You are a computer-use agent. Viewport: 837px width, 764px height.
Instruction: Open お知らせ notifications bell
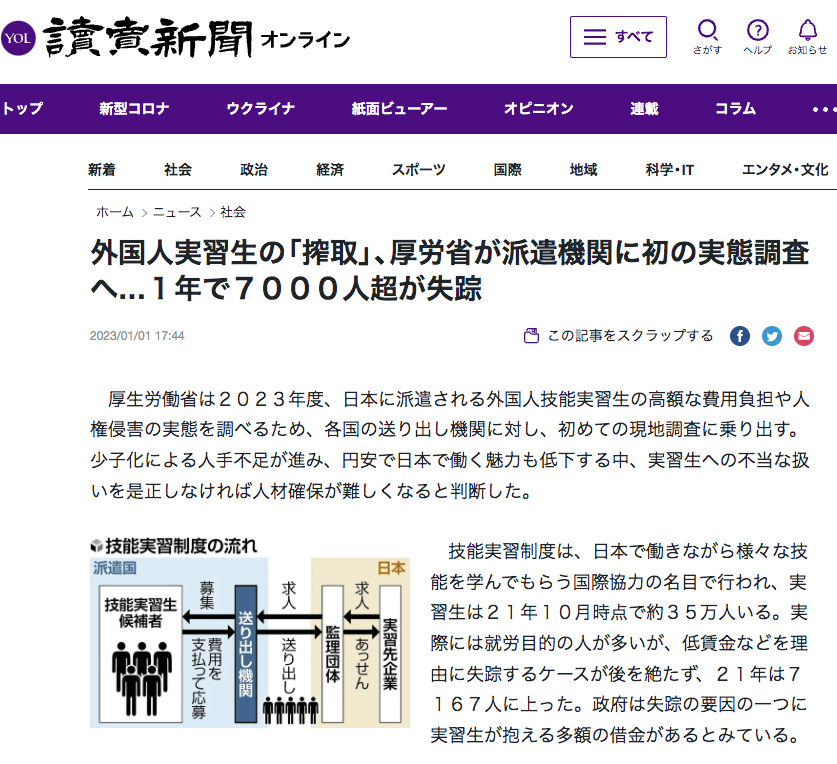click(x=808, y=37)
